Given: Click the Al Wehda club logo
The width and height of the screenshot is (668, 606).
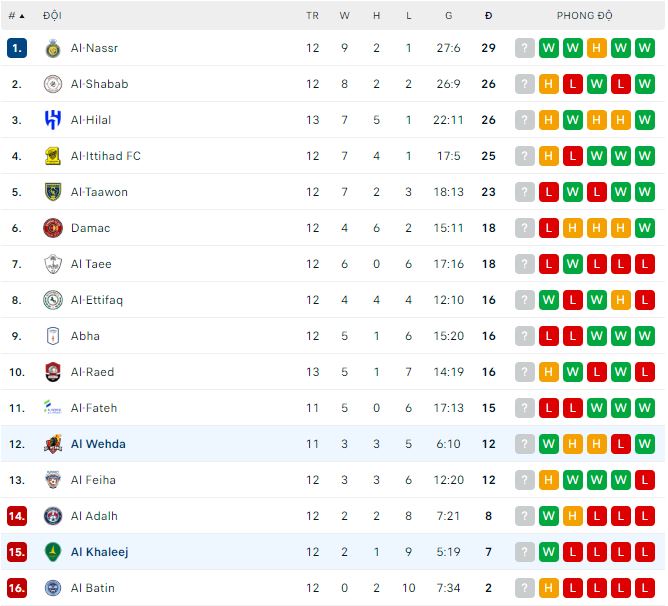Looking at the screenshot, I should click(x=53, y=444).
